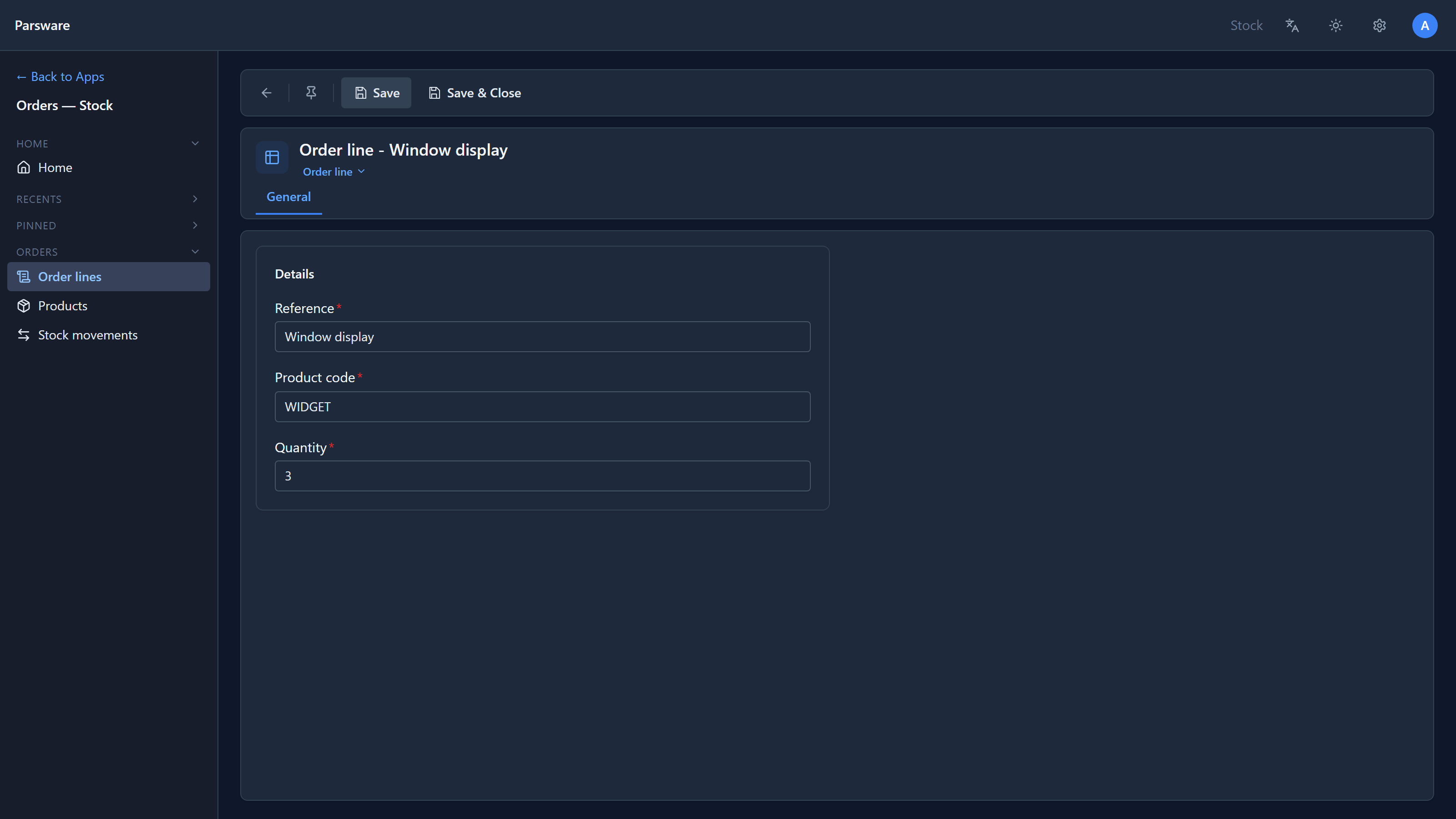Open Stock movements in the sidebar
Screen dimensions: 1456x819
(x=109, y=335)
